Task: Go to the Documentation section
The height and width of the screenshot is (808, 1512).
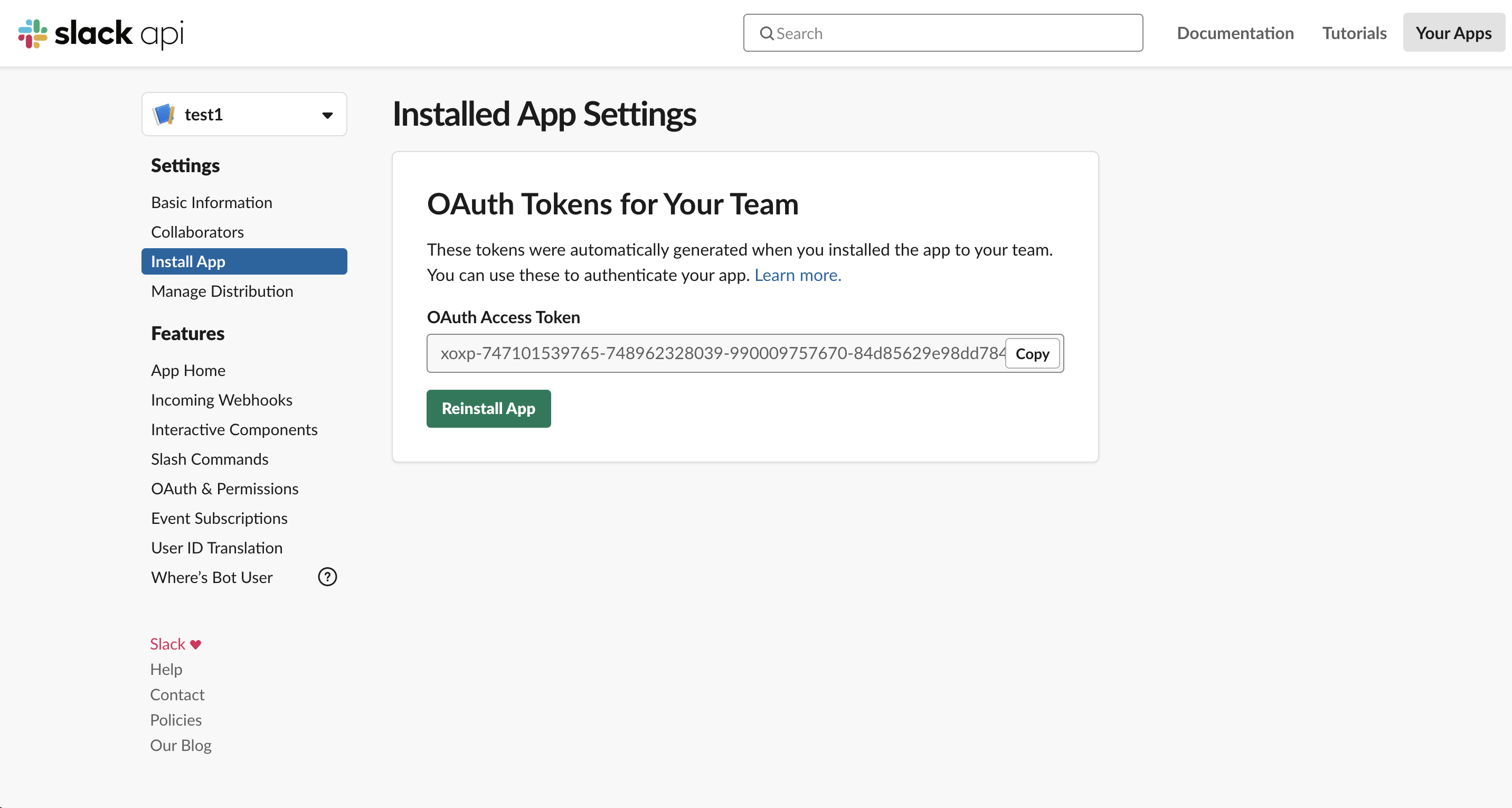Action: (1235, 33)
